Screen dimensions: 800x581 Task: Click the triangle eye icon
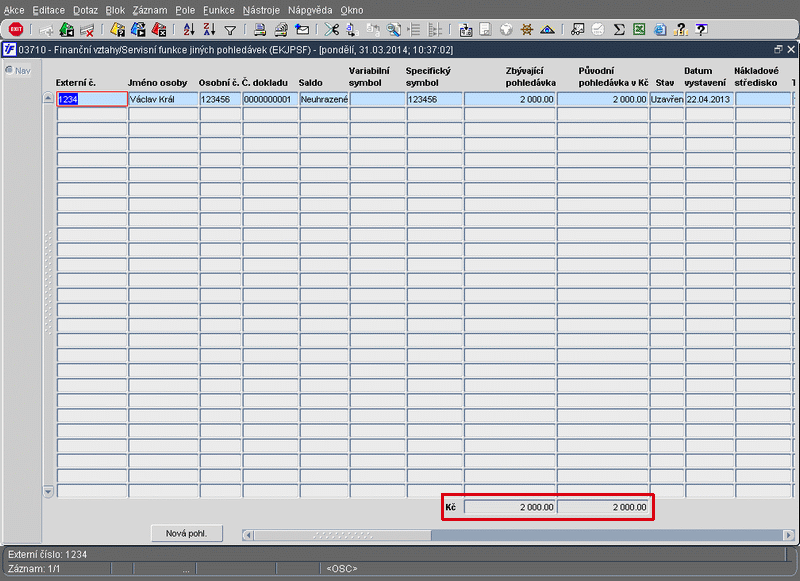pos(547,30)
